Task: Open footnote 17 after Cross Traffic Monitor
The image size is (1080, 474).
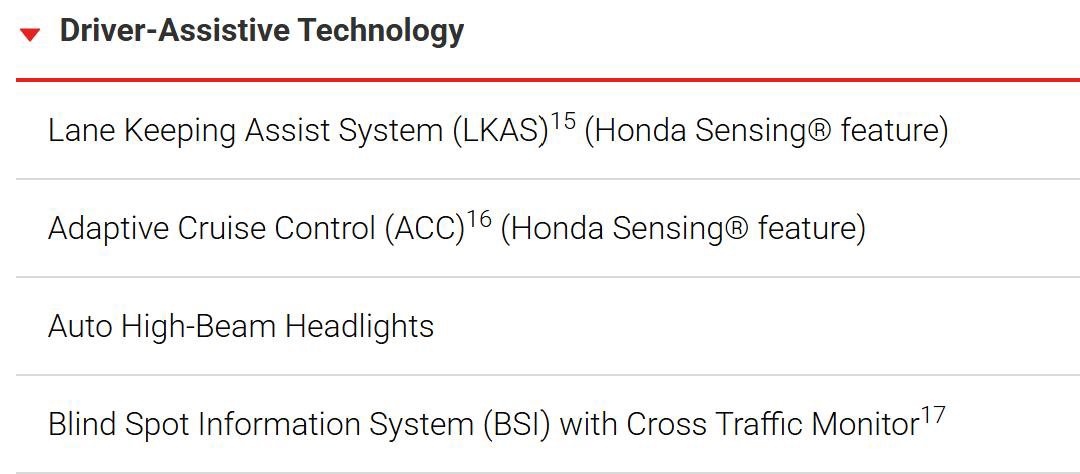Action: click(933, 415)
